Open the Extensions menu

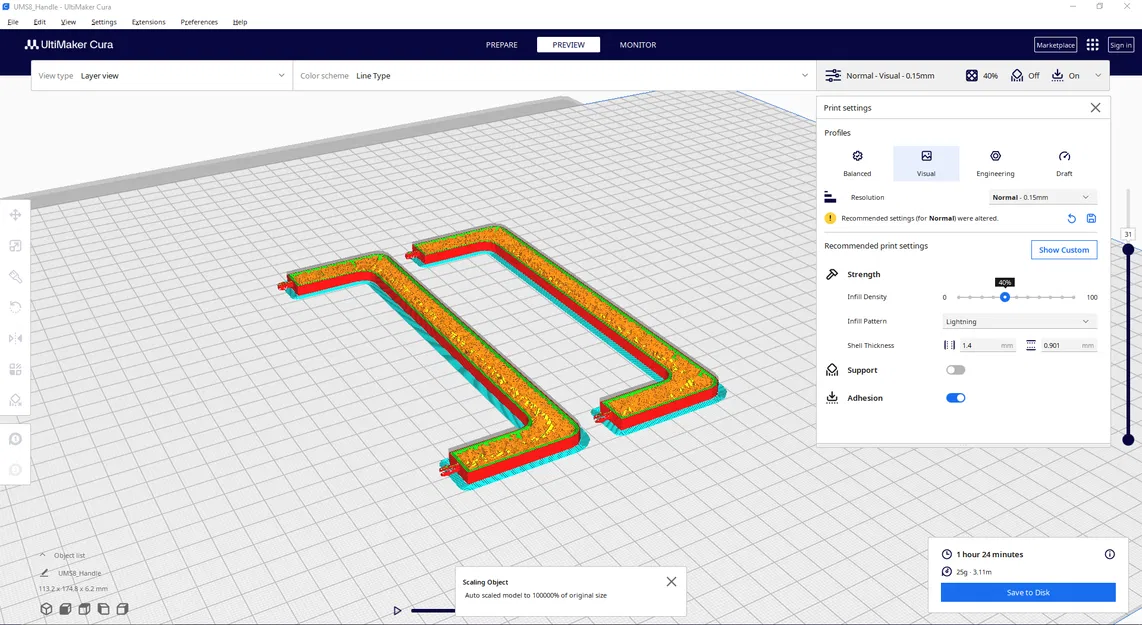pyautogui.click(x=149, y=22)
